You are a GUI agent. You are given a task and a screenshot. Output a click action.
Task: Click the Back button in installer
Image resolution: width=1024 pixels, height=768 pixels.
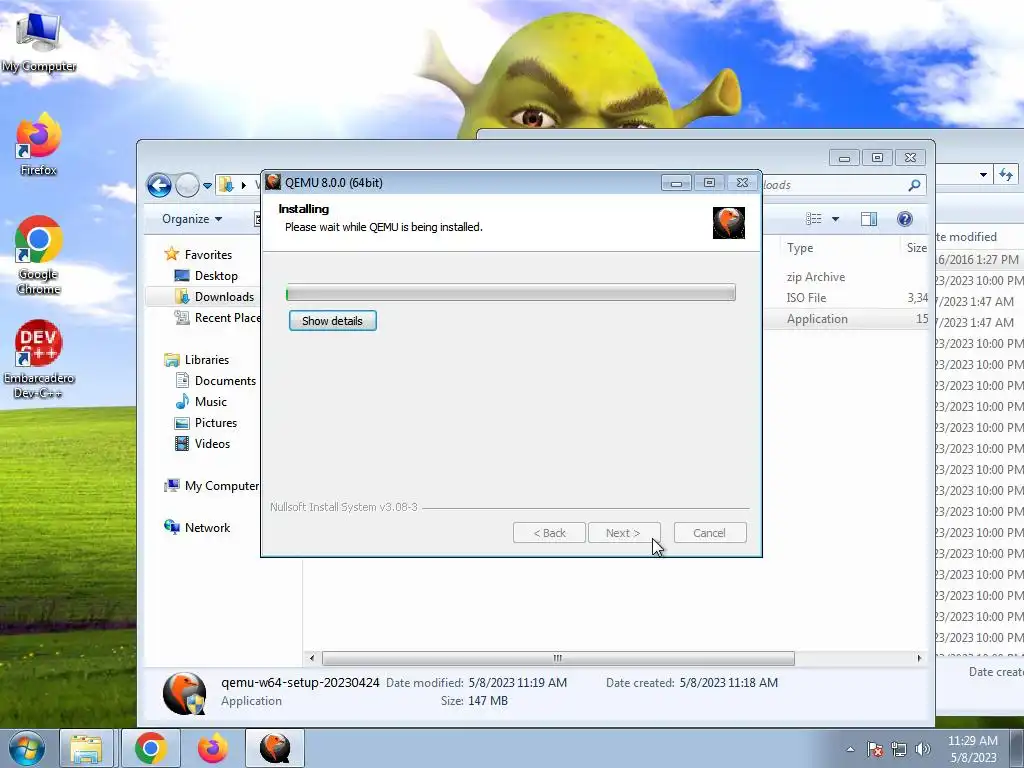(549, 533)
